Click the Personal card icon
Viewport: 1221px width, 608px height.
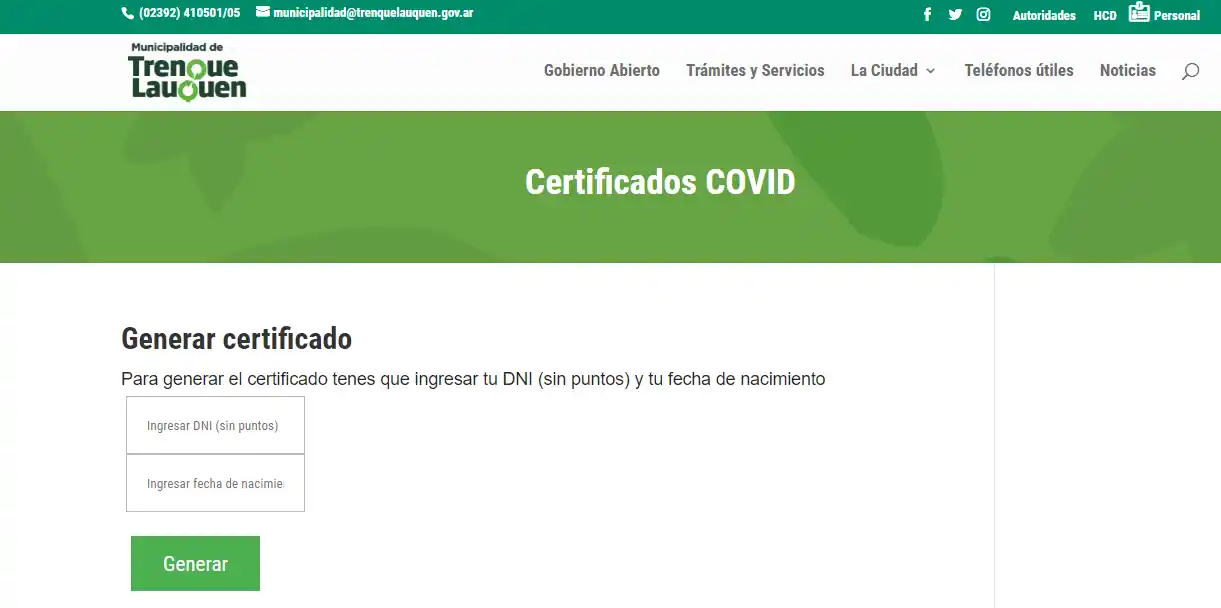tap(1139, 12)
